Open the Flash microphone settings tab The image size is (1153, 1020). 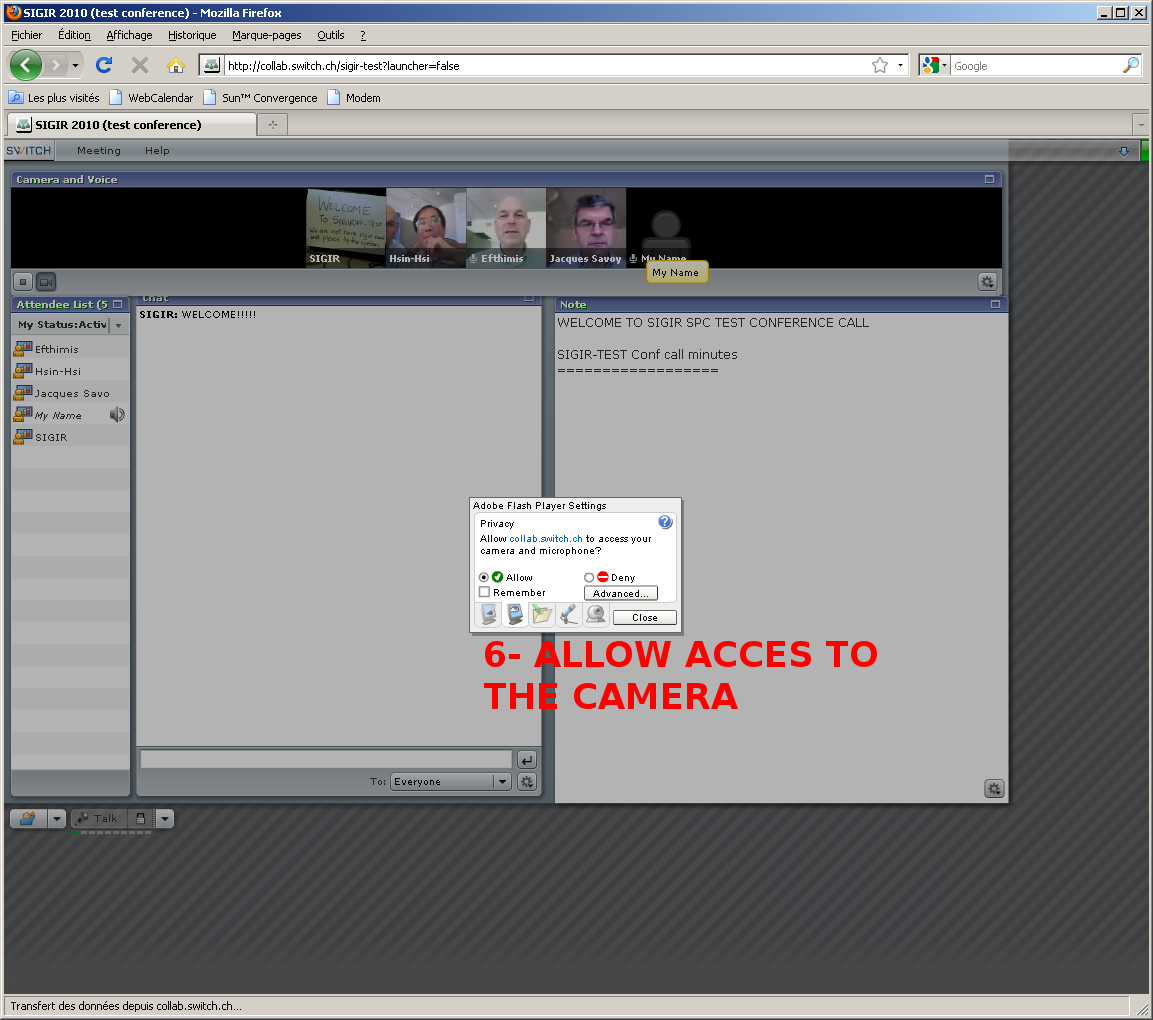(569, 615)
